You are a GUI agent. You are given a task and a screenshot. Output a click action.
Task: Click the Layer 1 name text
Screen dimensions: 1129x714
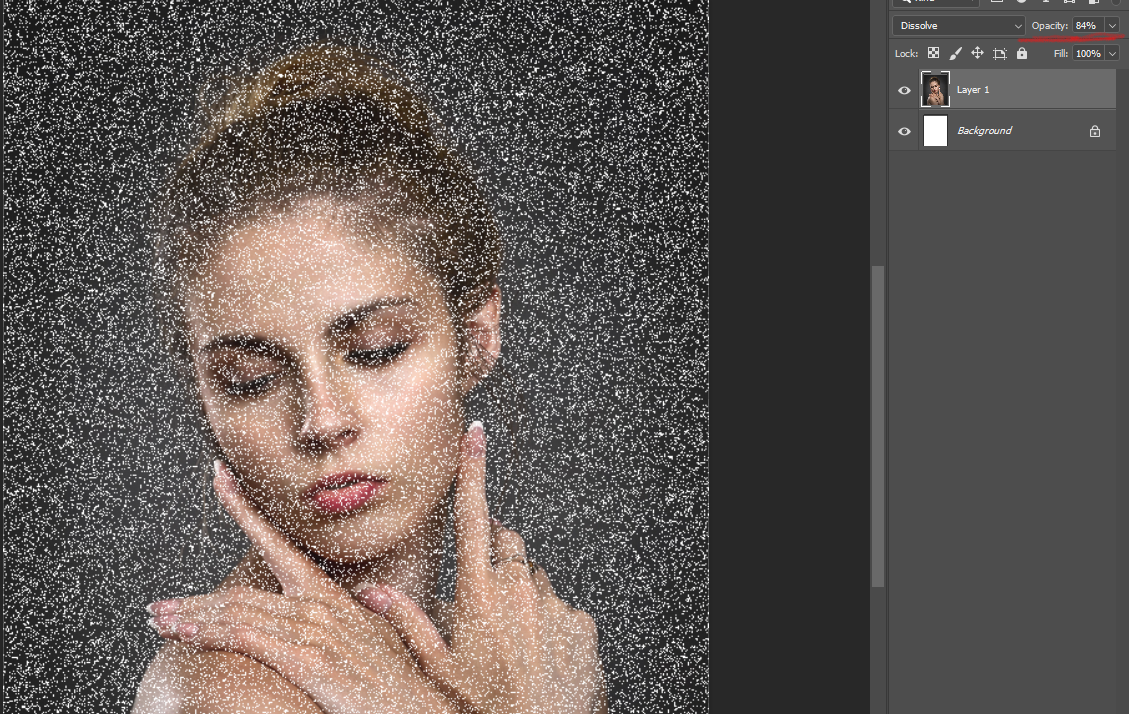click(x=973, y=90)
